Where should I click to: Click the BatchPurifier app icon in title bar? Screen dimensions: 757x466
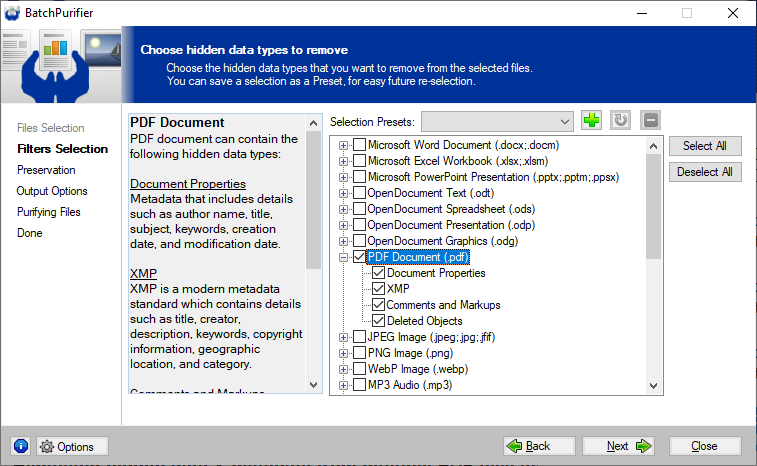[12, 13]
